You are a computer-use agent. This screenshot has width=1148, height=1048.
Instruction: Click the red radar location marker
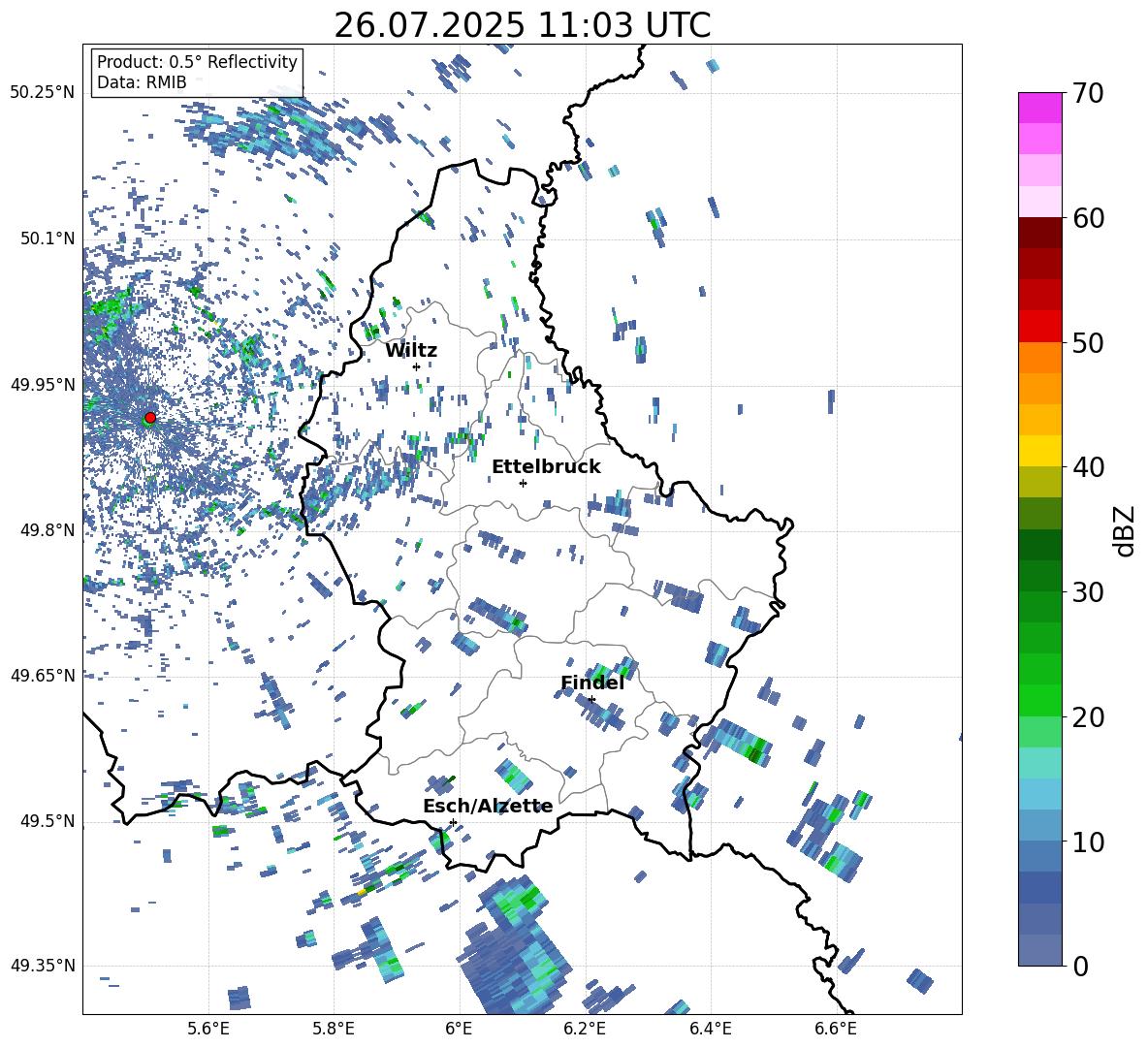pos(150,418)
